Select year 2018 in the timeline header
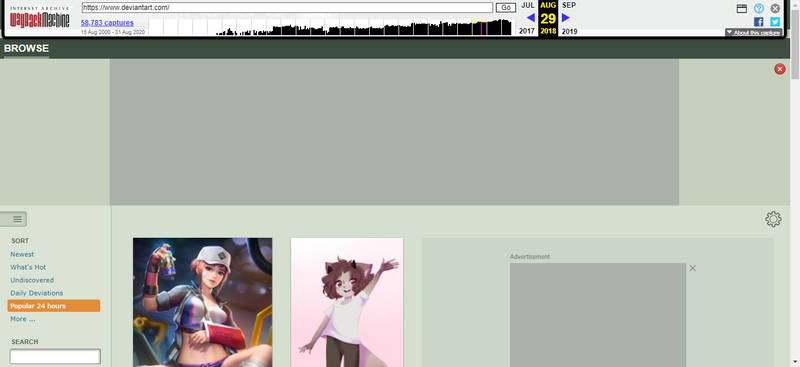The image size is (800, 367). (x=548, y=31)
